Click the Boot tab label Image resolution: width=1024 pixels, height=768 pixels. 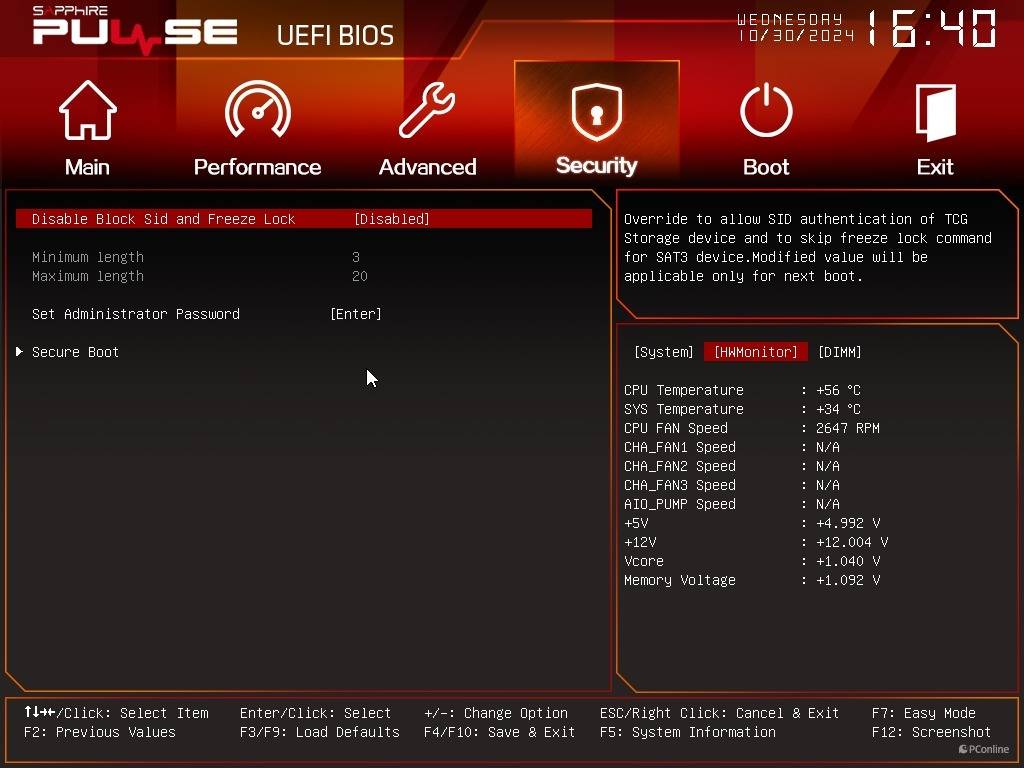coord(766,167)
